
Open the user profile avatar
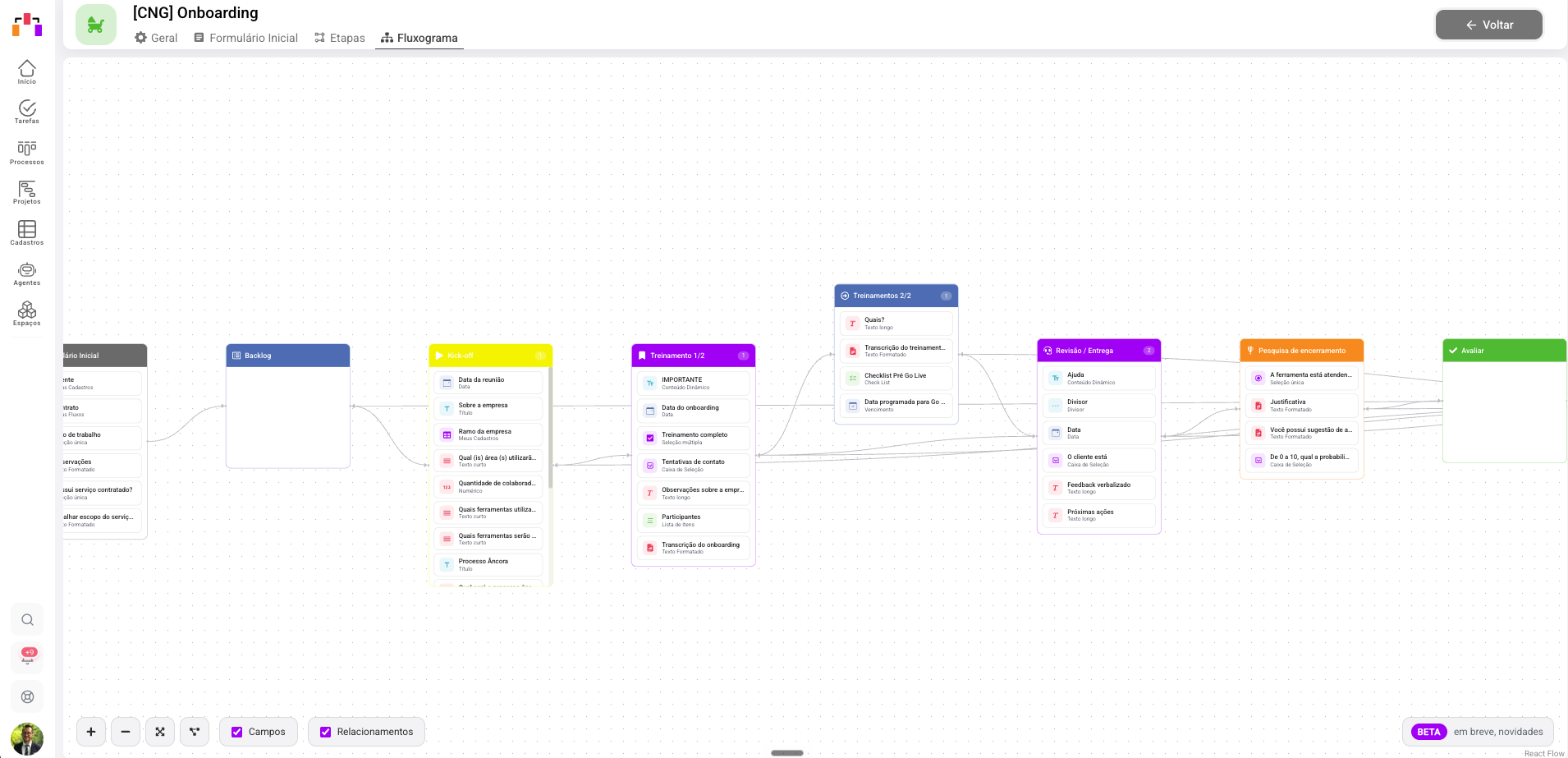[27, 739]
